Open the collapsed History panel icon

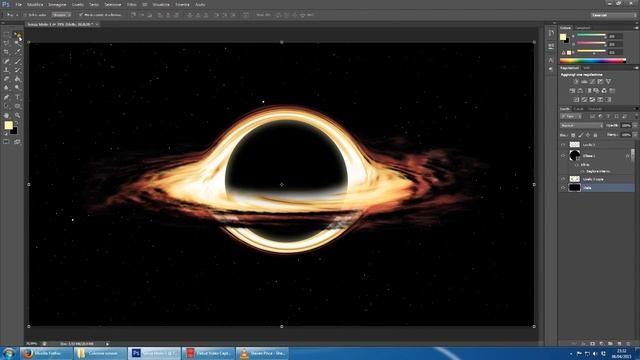[551, 33]
